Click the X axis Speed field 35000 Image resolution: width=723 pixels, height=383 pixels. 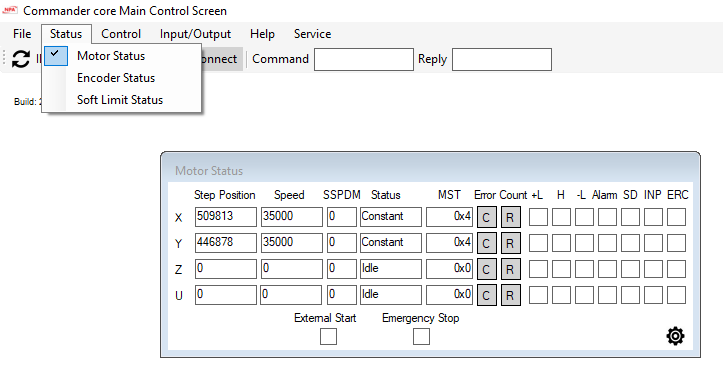click(291, 217)
